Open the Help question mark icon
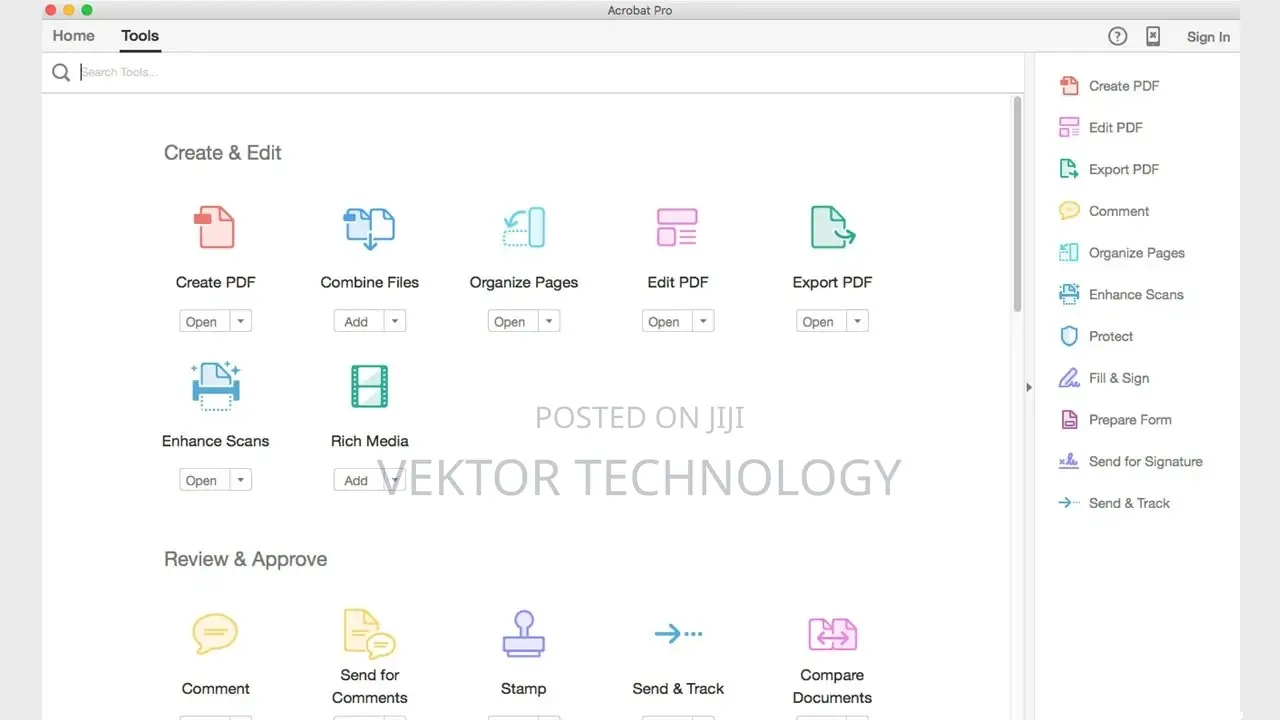This screenshot has height=720, width=1280. (x=1118, y=36)
